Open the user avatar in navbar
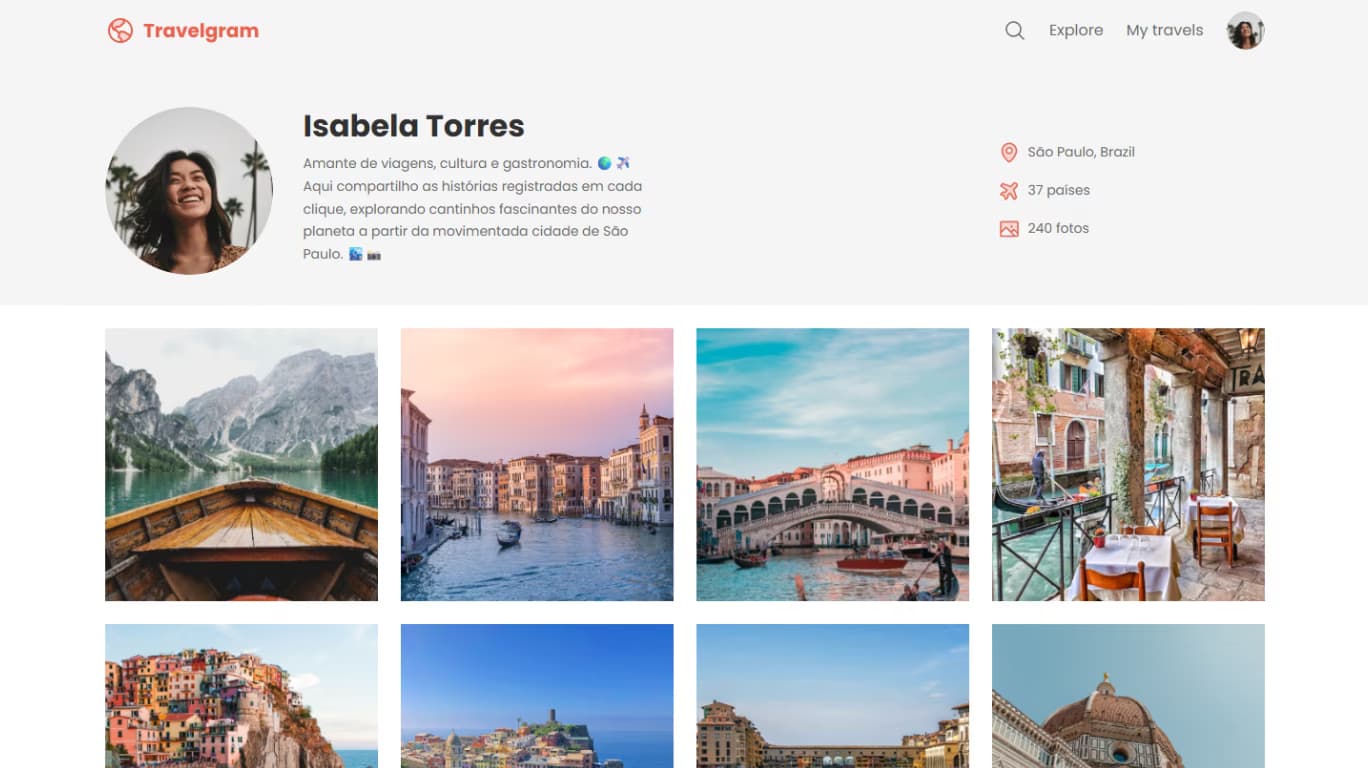This screenshot has height=768, width=1368. [1245, 31]
